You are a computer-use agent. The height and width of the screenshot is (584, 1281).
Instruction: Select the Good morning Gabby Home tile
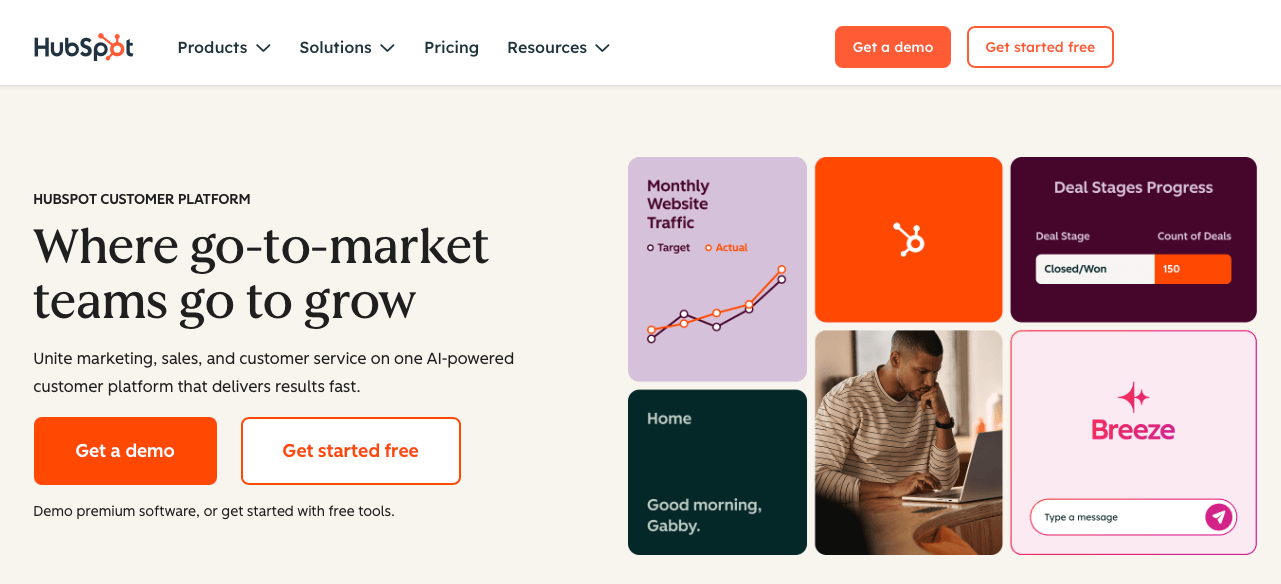pyautogui.click(x=716, y=471)
